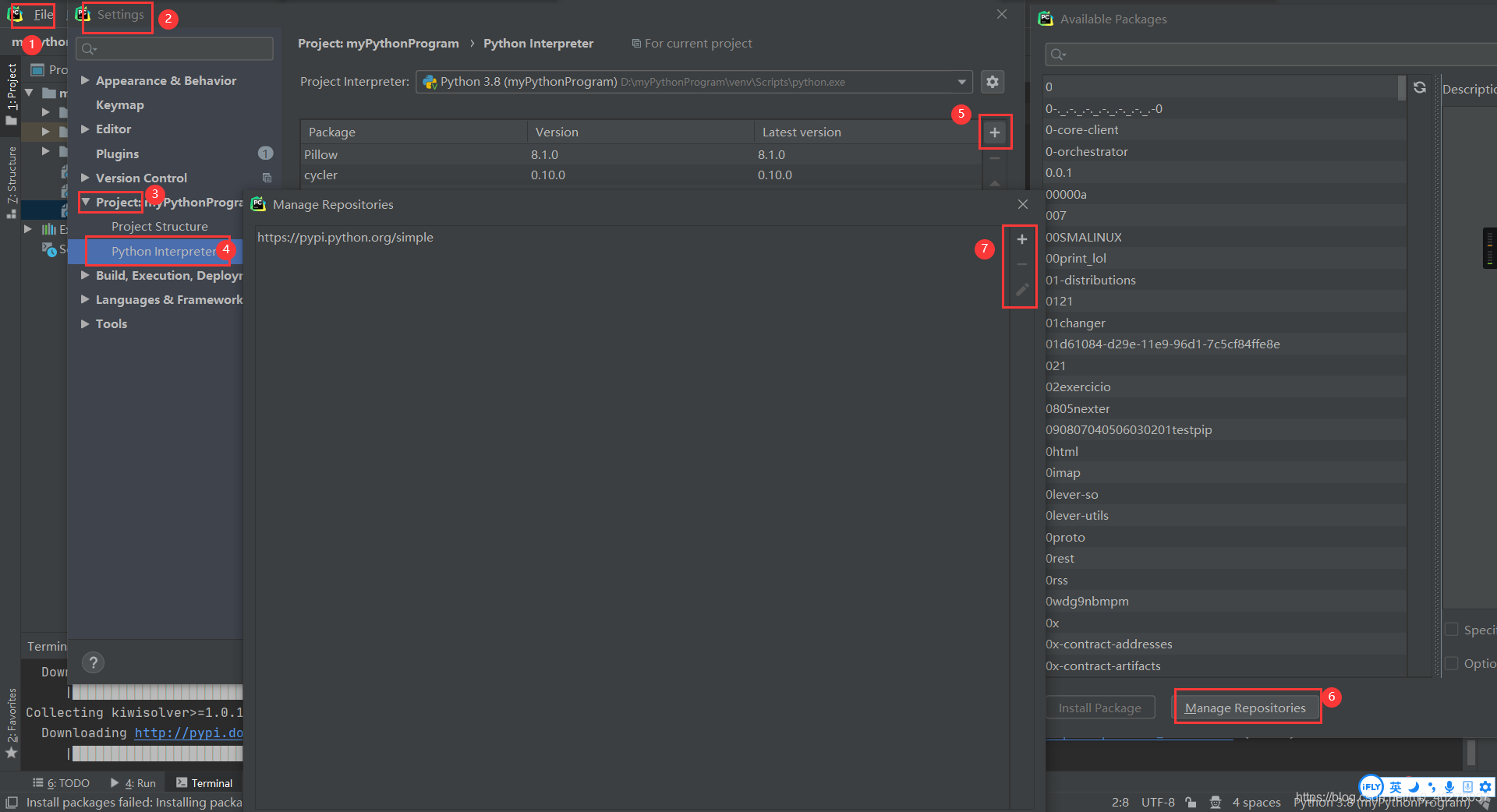Click the 4 spaces indent setting
The height and width of the screenshot is (812, 1497).
point(1256,802)
